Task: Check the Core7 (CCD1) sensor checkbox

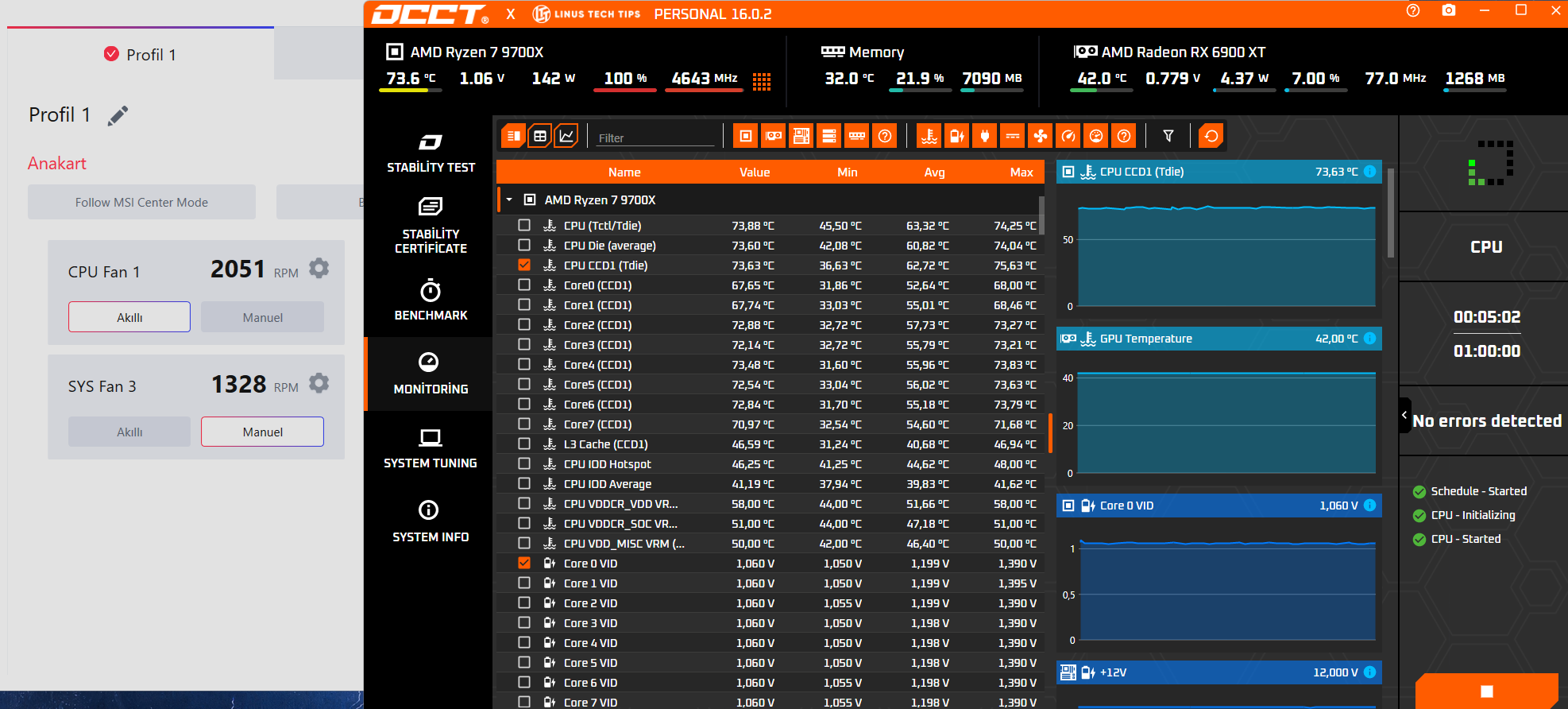Action: (x=524, y=424)
